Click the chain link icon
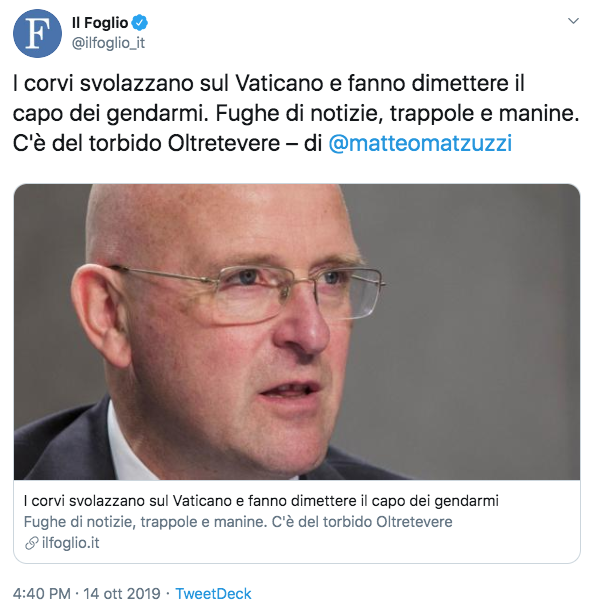This screenshot has height=613, width=595. tap(31, 543)
